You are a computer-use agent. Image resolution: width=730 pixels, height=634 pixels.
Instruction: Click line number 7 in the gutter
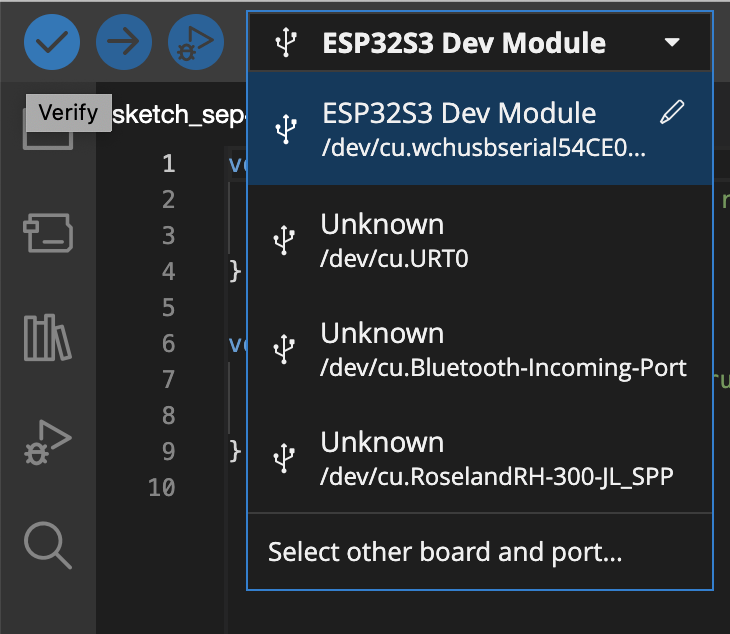coord(169,380)
